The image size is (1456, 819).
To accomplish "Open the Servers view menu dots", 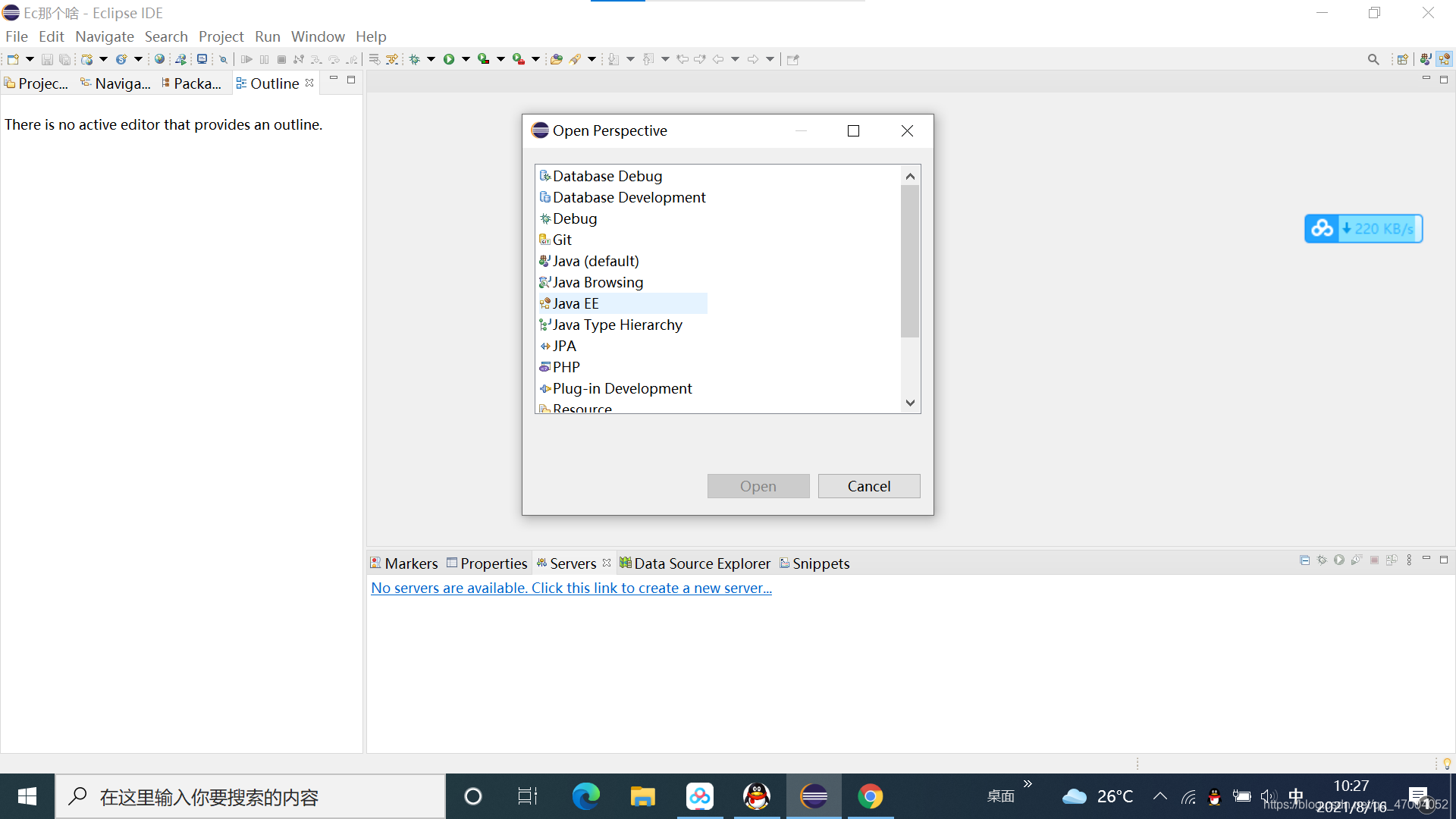I will tap(1409, 560).
